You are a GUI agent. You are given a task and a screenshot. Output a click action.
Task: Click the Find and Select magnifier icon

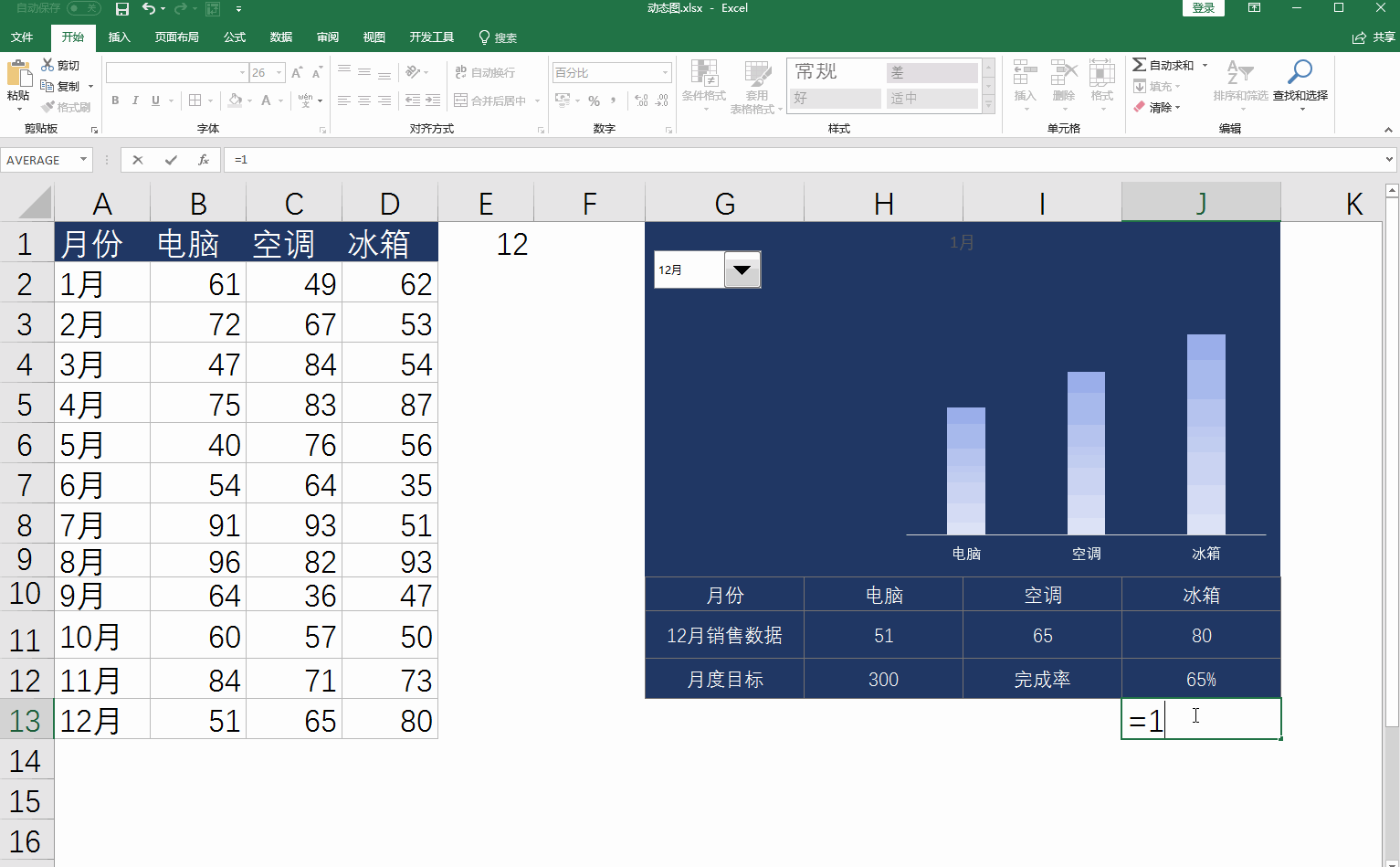(1300, 72)
